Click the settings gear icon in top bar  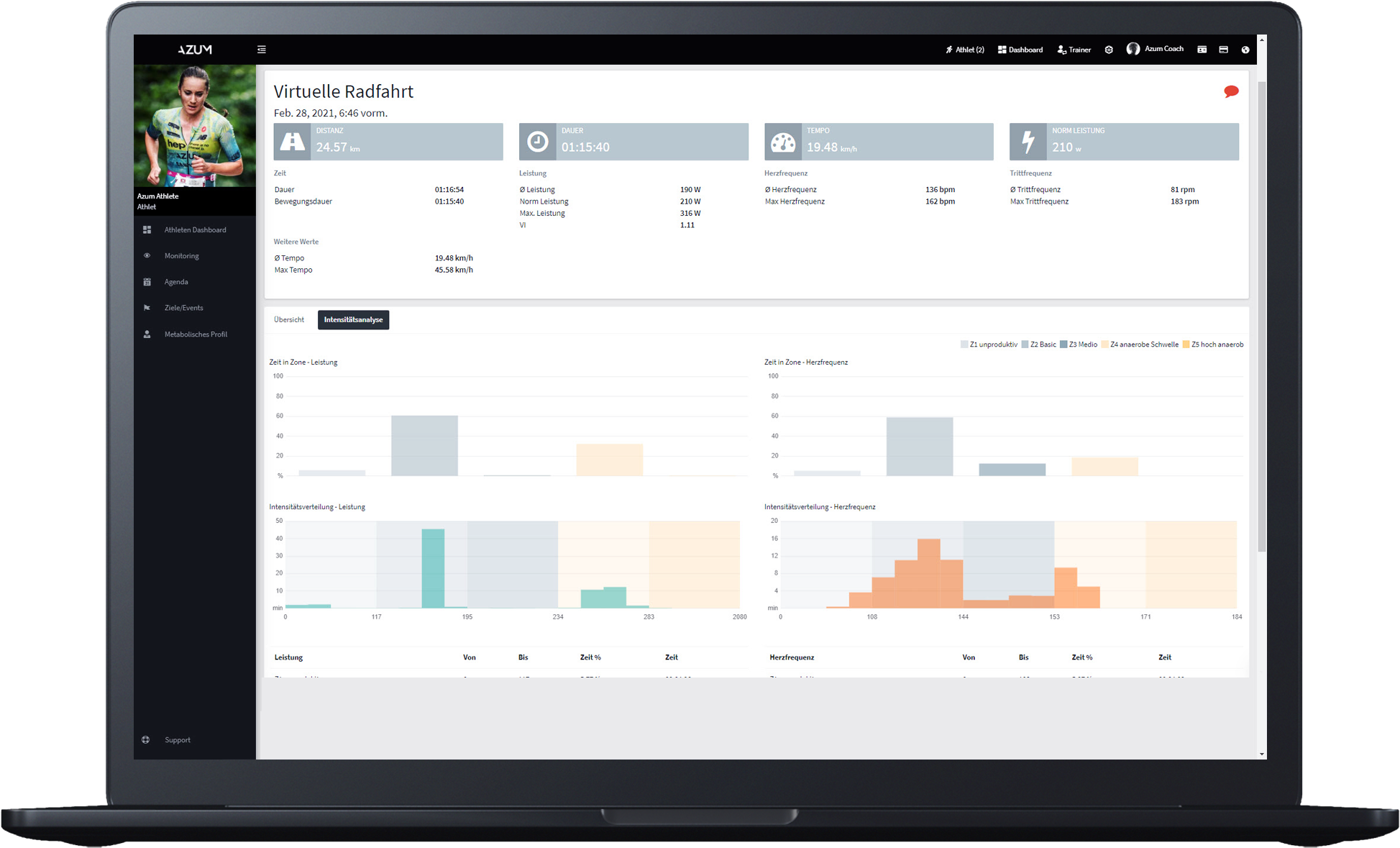coord(1109,50)
